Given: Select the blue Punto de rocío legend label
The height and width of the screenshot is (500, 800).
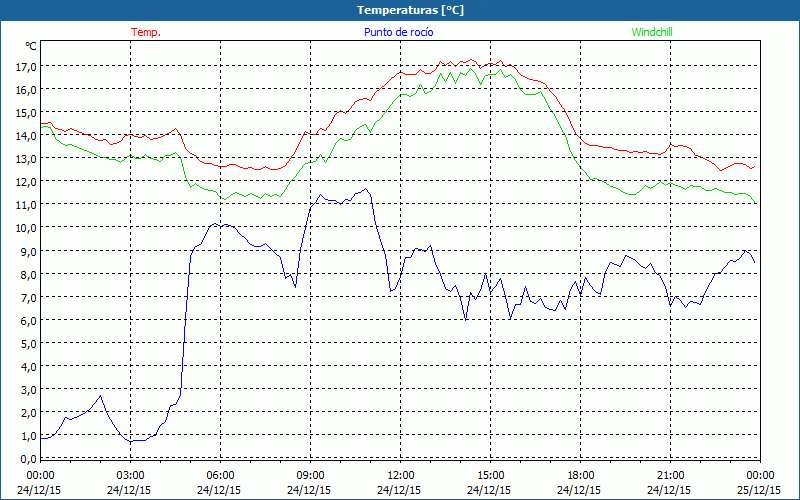Looking at the screenshot, I should pyautogui.click(x=398, y=32).
